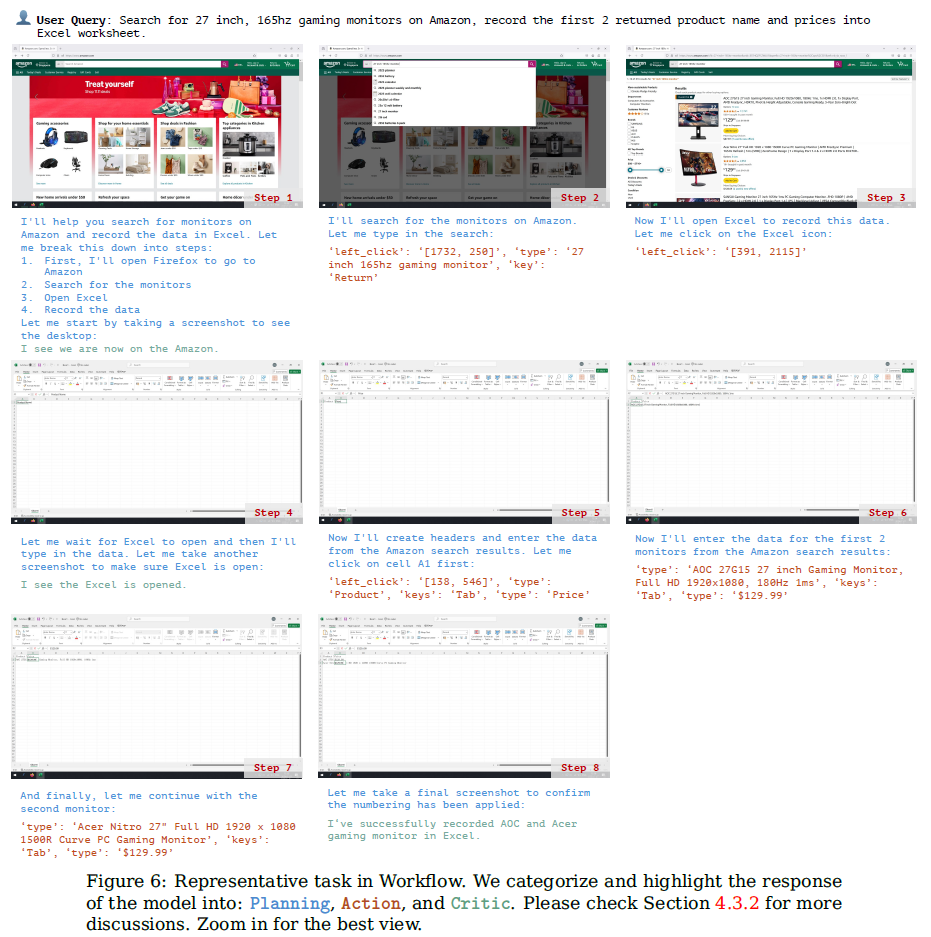
Task: Open the AOC monitor product image in Step 3
Action: coord(699,121)
